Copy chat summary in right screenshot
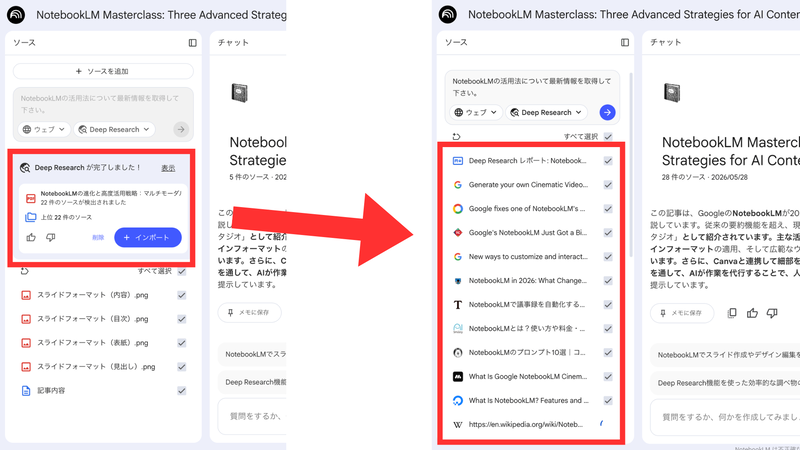Image resolution: width=800 pixels, height=450 pixels. [732, 313]
